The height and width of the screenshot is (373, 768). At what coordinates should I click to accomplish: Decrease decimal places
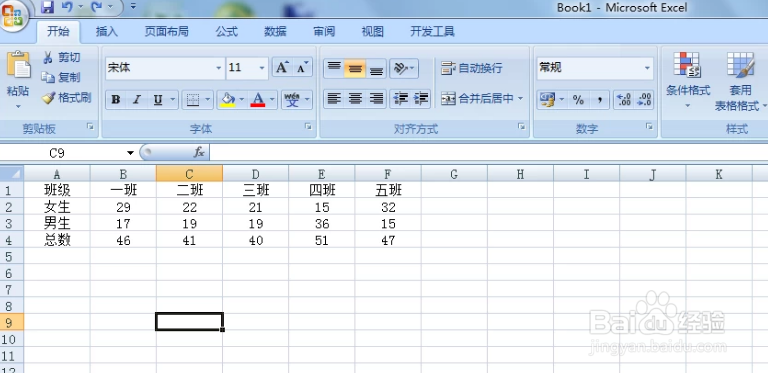click(644, 100)
